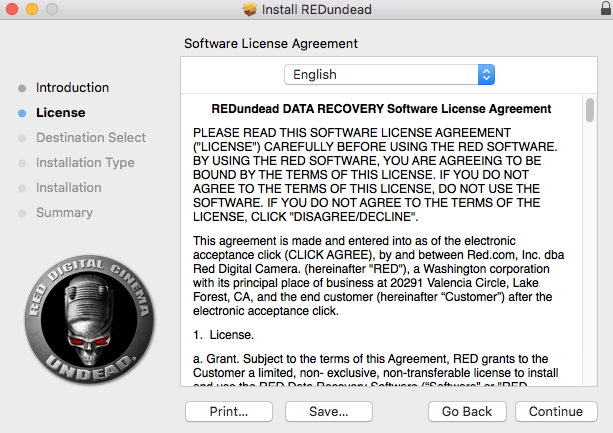This screenshot has height=433, width=613.
Task: Select the Summary step in sidebar
Action: (65, 213)
